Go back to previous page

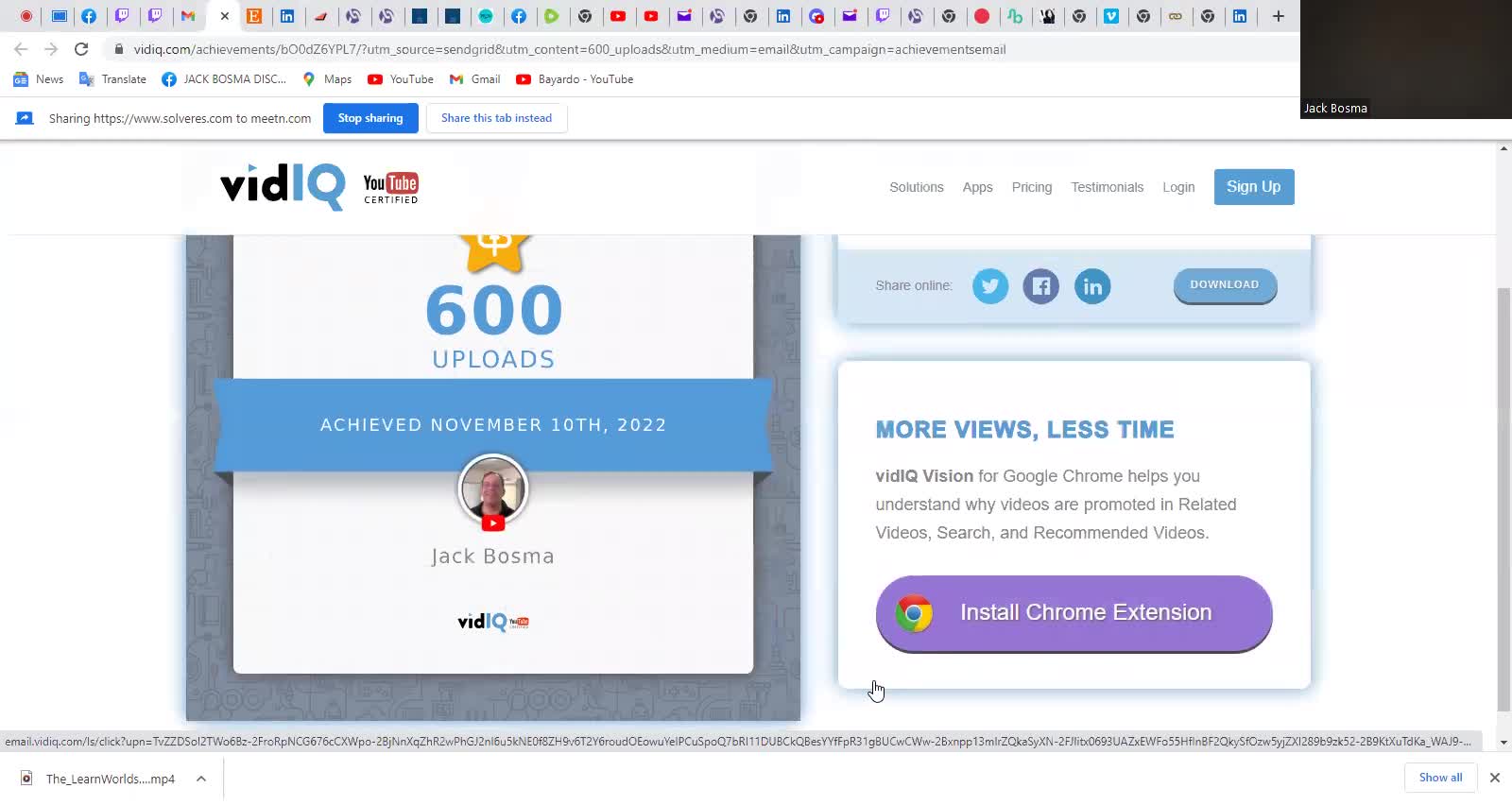(21, 49)
